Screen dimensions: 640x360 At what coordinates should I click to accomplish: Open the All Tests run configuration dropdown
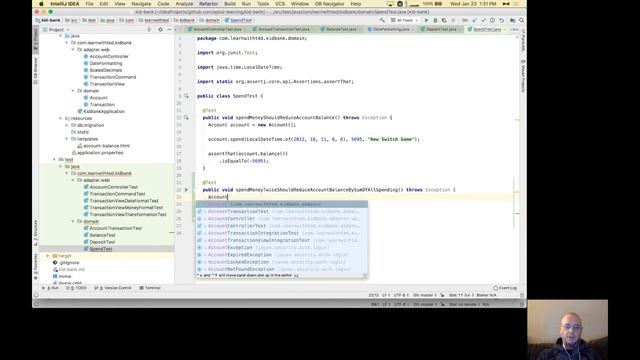[x=404, y=20]
